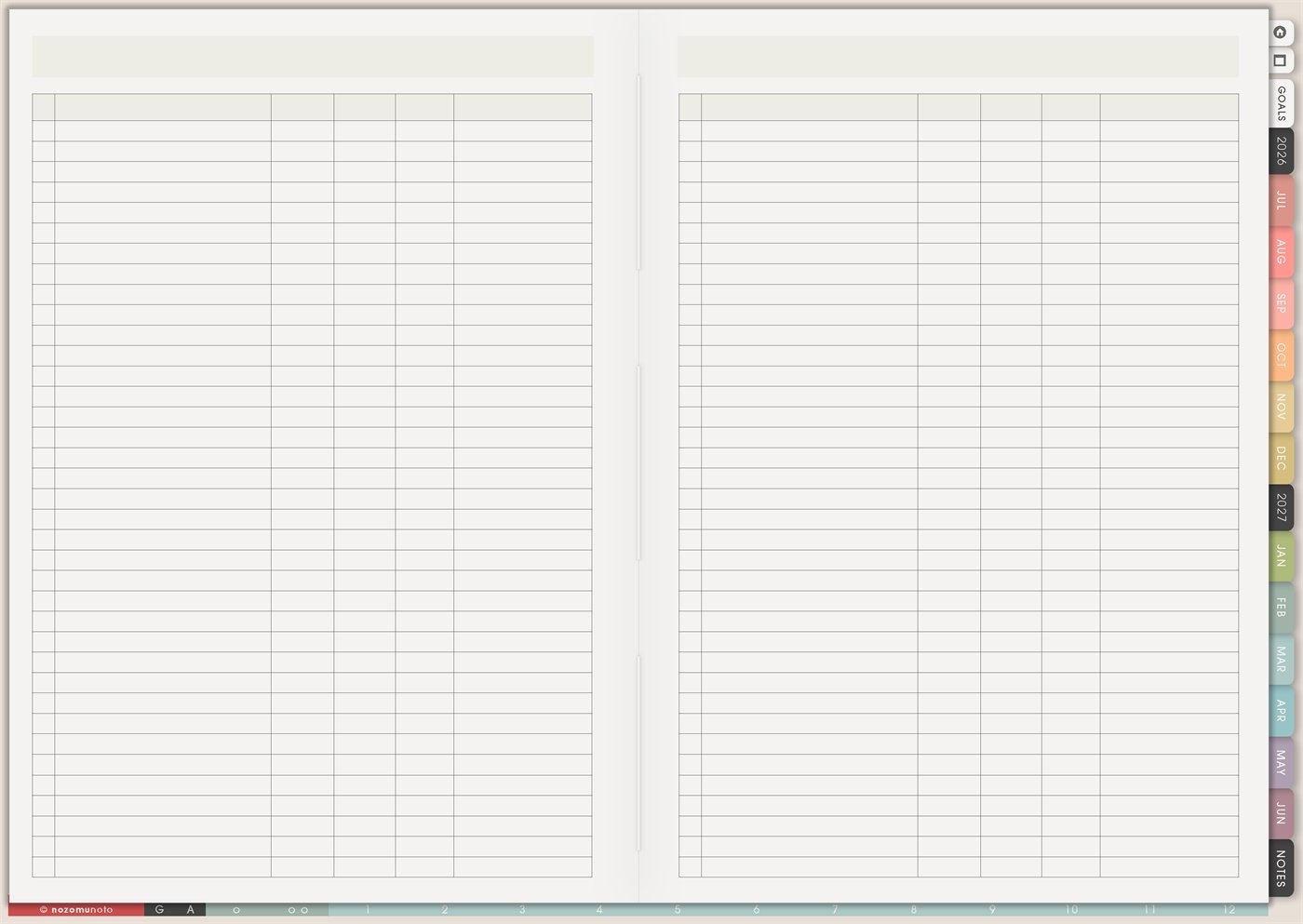1303x924 pixels.
Task: Open the MAY month tab
Action: coord(1281,762)
